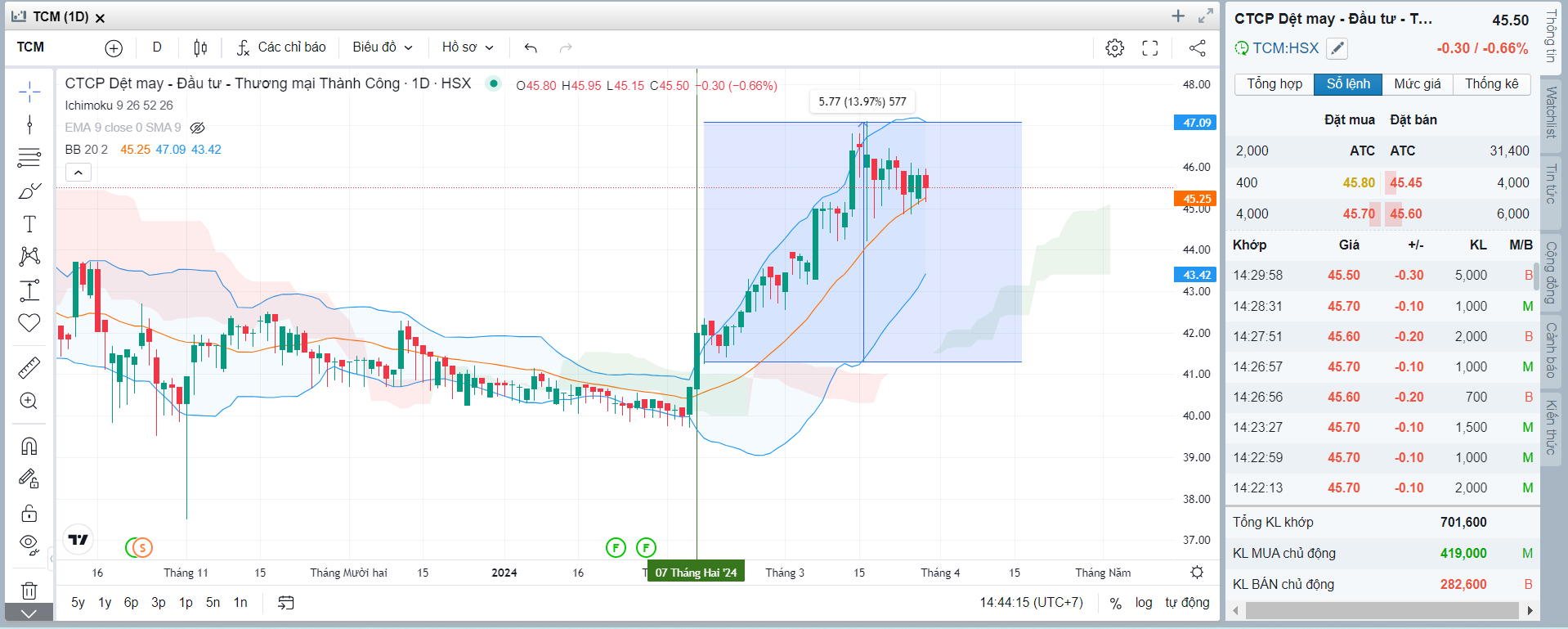
Task: Open the Fibonacci and Gann tools
Action: click(x=29, y=157)
